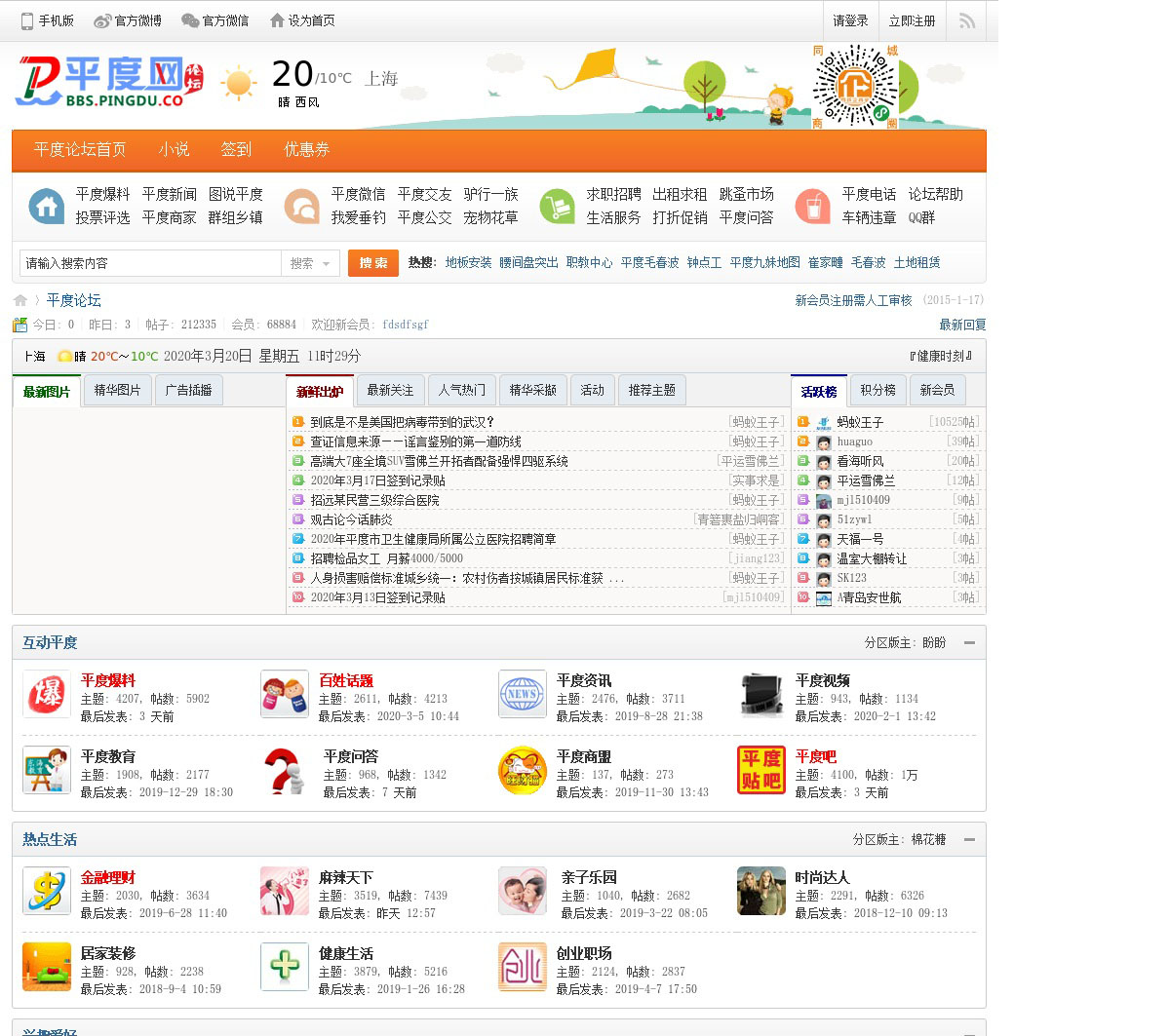Click the search content input field
This screenshot has height=1036, width=1170.
pos(151,263)
